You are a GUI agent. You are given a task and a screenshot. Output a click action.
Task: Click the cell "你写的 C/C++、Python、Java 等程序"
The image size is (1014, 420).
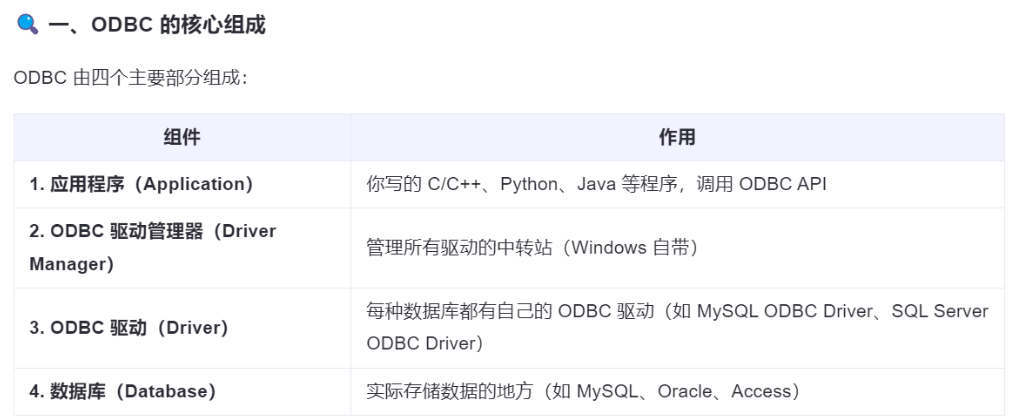(677, 184)
